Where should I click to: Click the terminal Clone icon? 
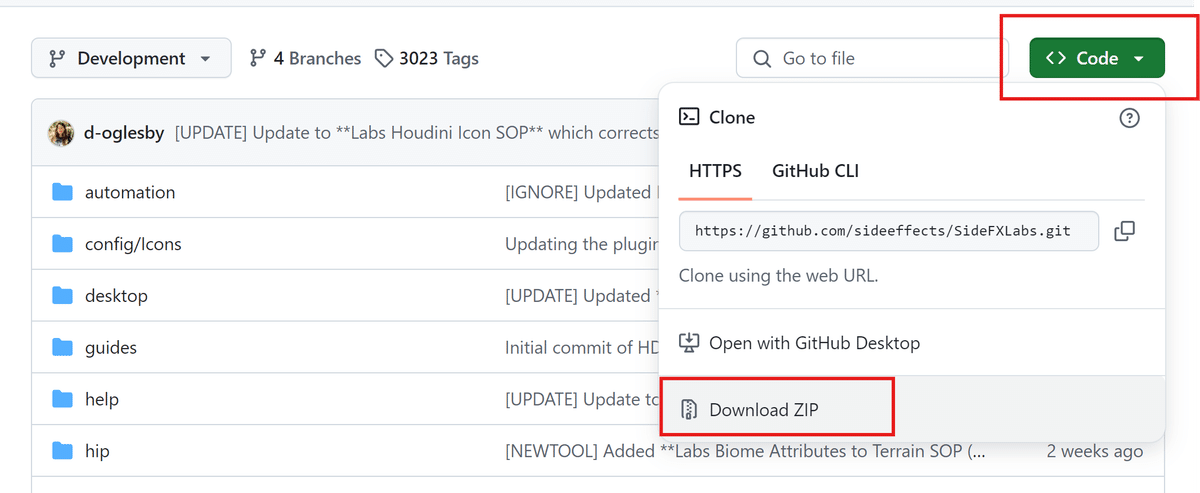tap(689, 117)
